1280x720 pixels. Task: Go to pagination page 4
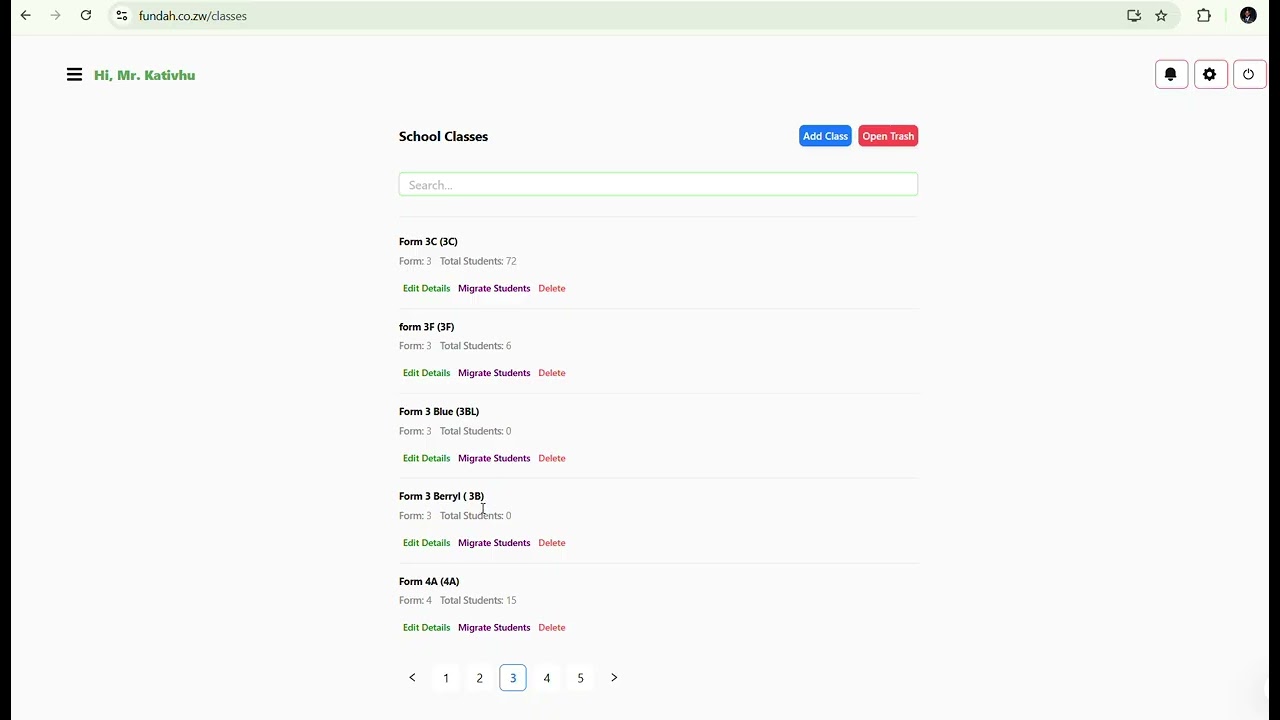[547, 678]
